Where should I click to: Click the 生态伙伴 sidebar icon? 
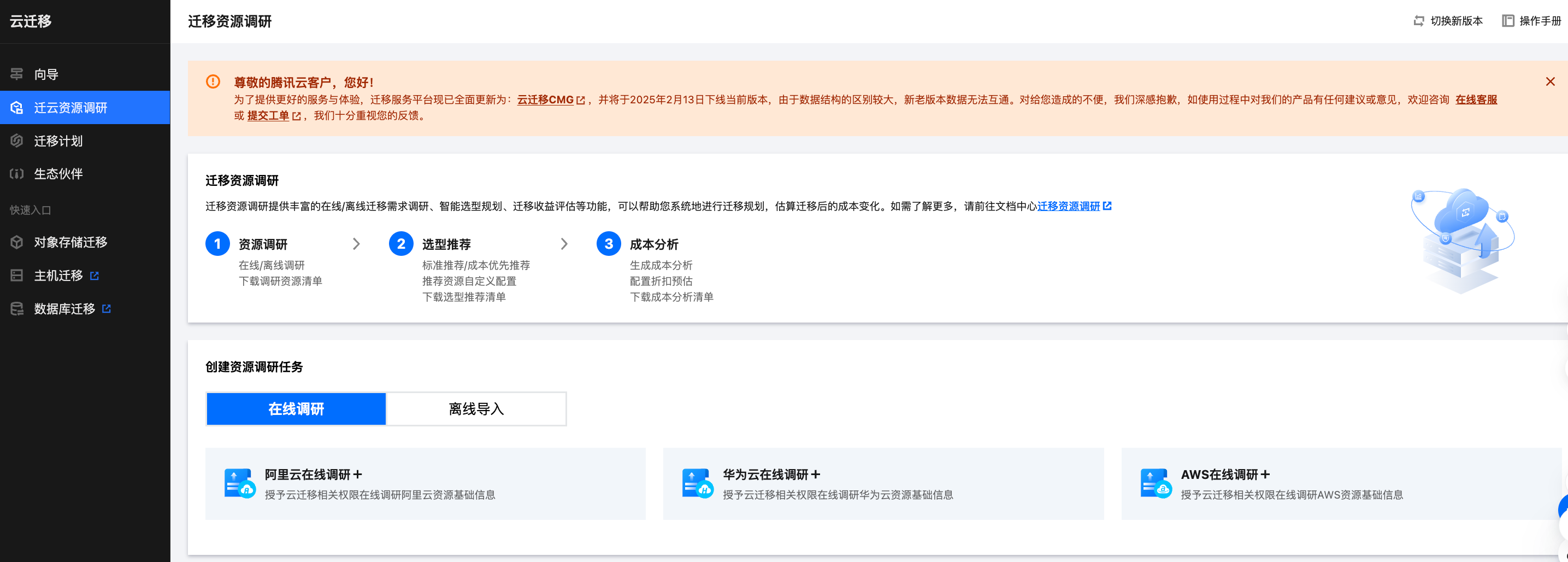[17, 174]
